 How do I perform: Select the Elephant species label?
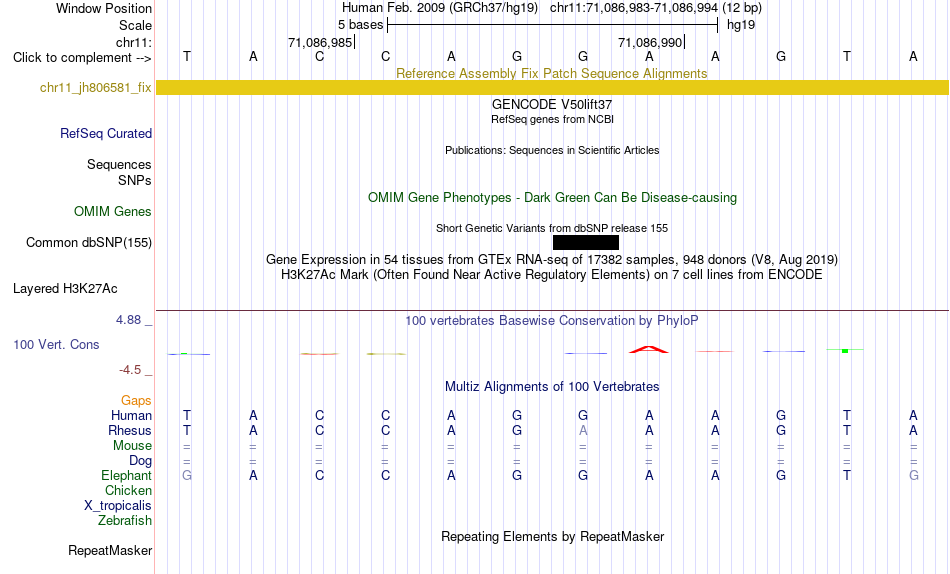[126, 475]
